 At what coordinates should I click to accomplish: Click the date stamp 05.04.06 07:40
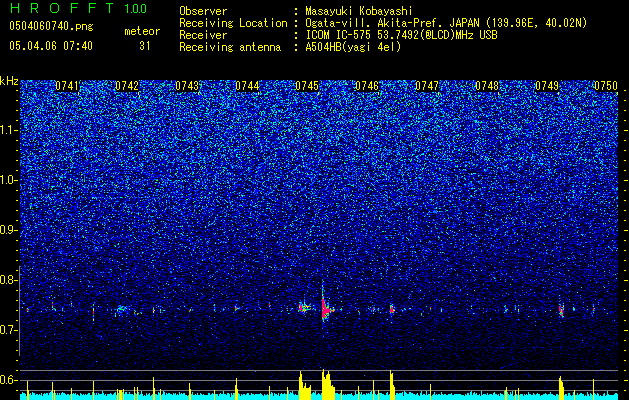(x=51, y=46)
